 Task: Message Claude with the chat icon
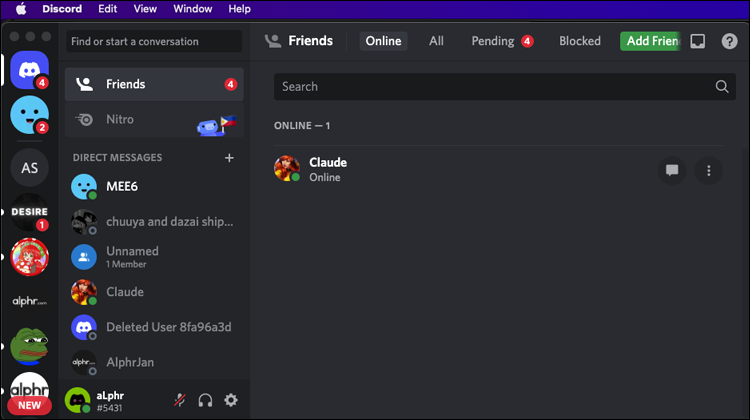coord(672,170)
